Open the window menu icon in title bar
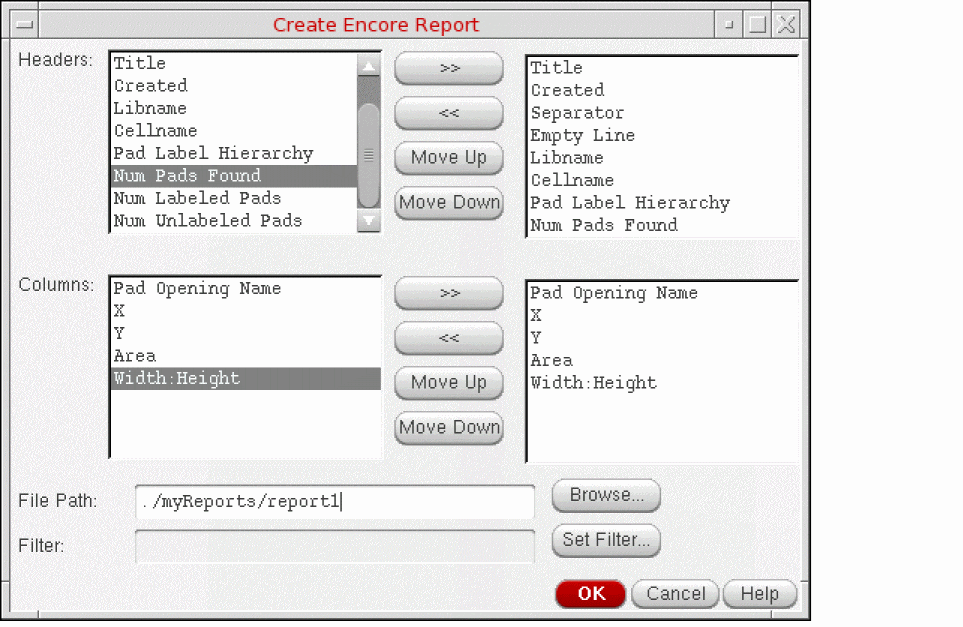Screen dimensions: 963x627 25,25
